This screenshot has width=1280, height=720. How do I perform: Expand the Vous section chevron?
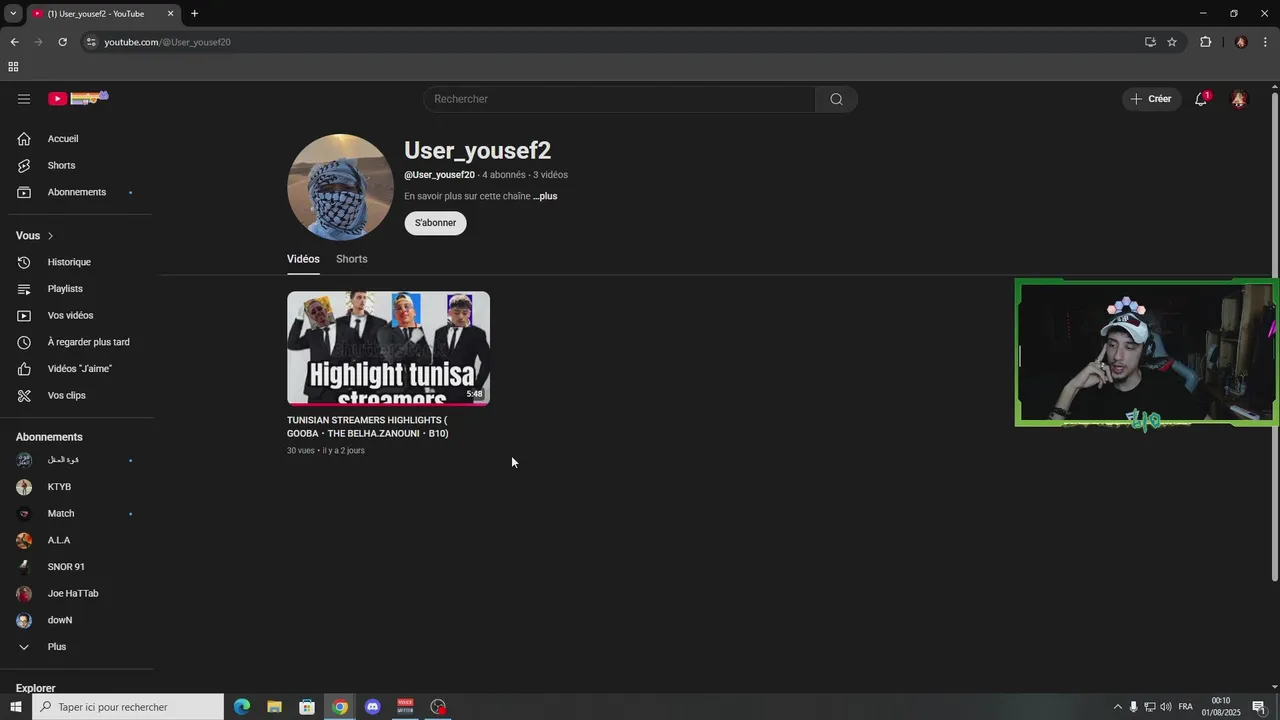tap(50, 236)
